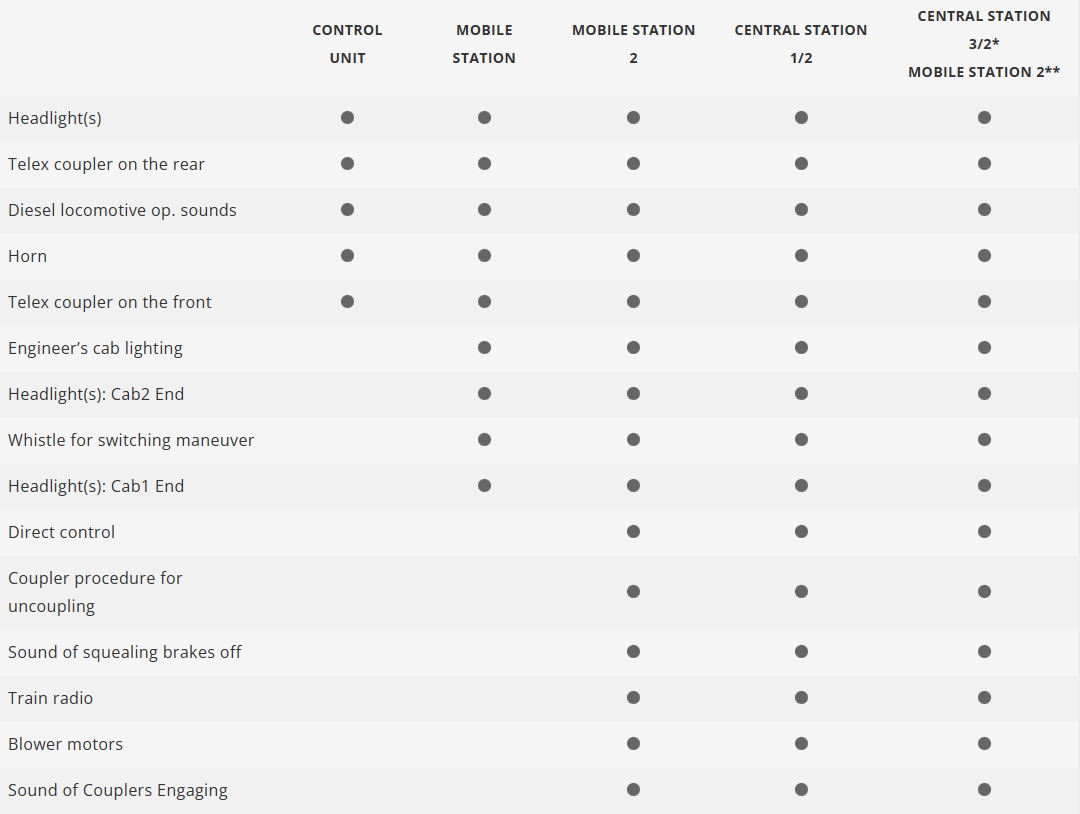Click Diesel locomotive op. sounds dot under Control Unit
The width and height of the screenshot is (1080, 814).
coord(347,210)
